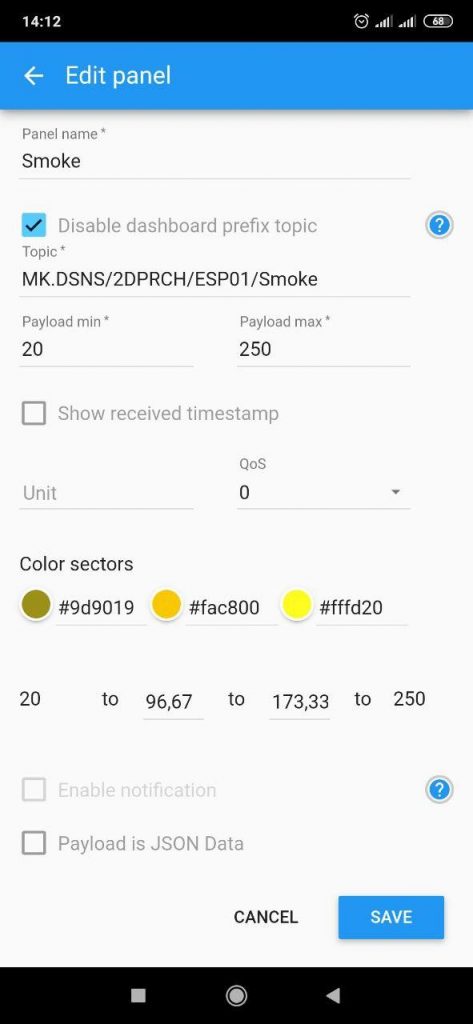
Task: Open help icon beside Disable dashboard prefix topic
Action: [x=439, y=226]
